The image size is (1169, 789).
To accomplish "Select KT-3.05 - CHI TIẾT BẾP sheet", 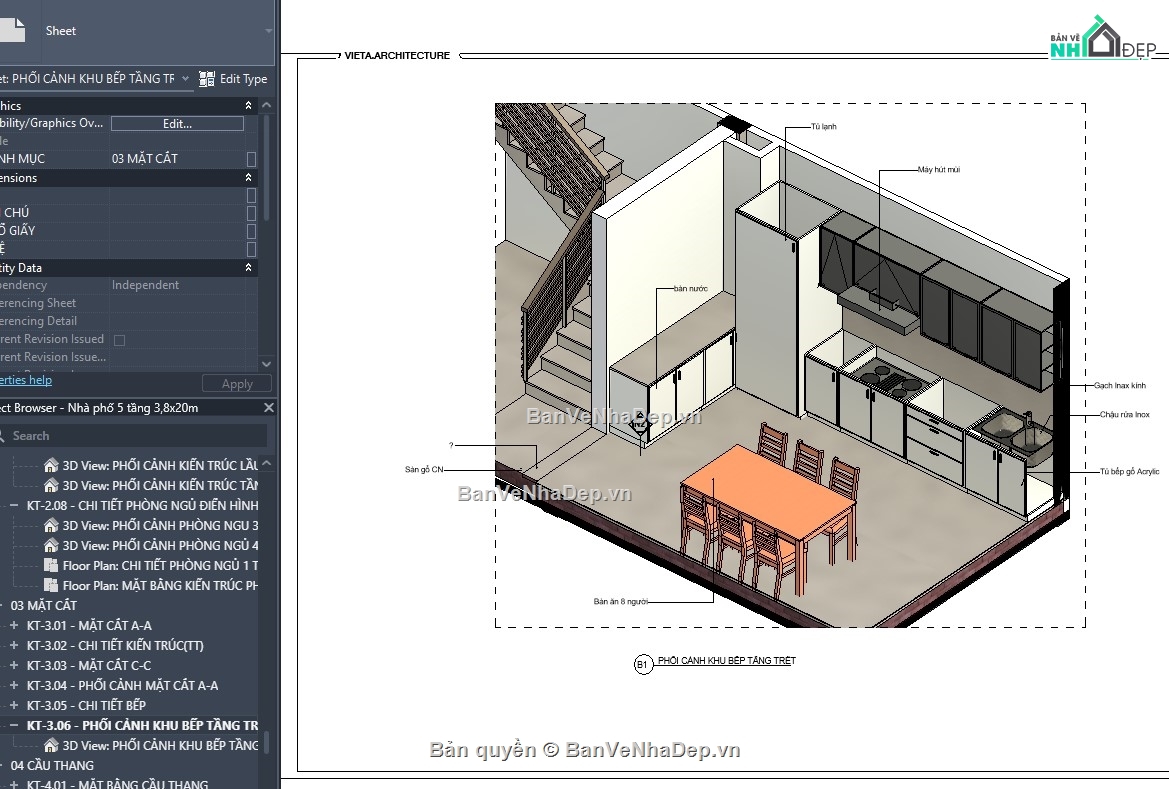I will [86, 705].
